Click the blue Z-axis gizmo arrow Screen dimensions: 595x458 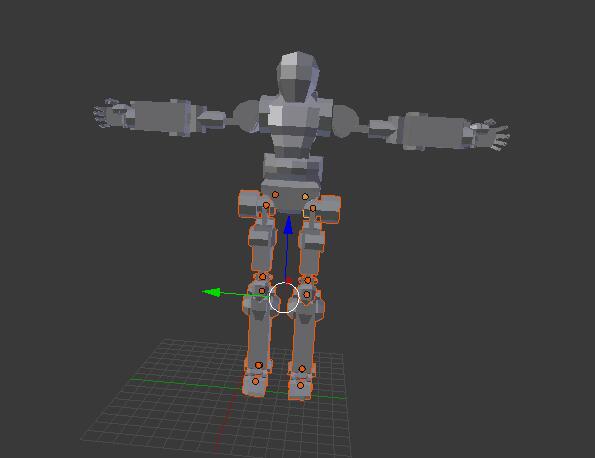click(288, 225)
